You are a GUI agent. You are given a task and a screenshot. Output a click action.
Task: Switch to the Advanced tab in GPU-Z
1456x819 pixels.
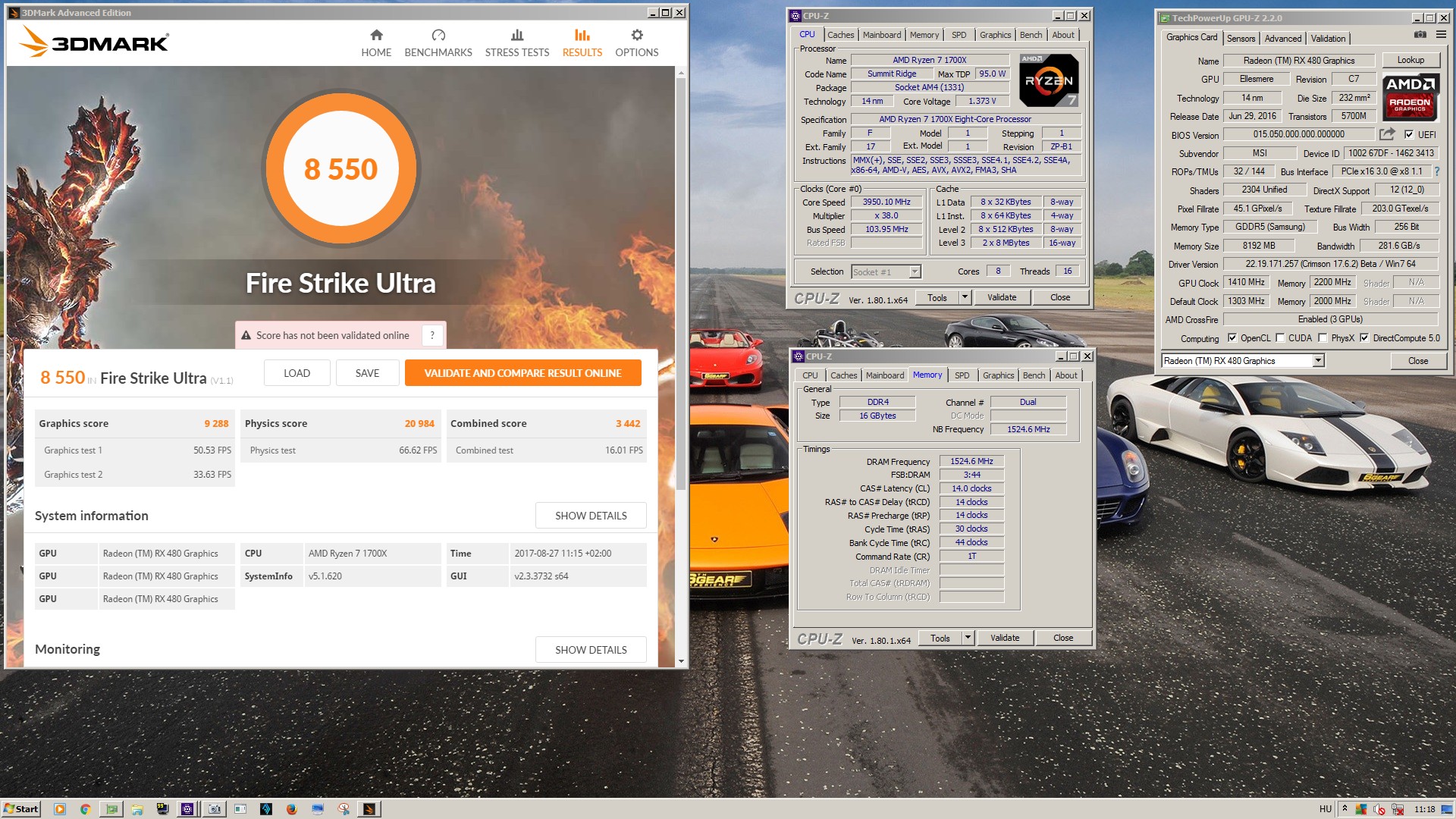[1282, 39]
